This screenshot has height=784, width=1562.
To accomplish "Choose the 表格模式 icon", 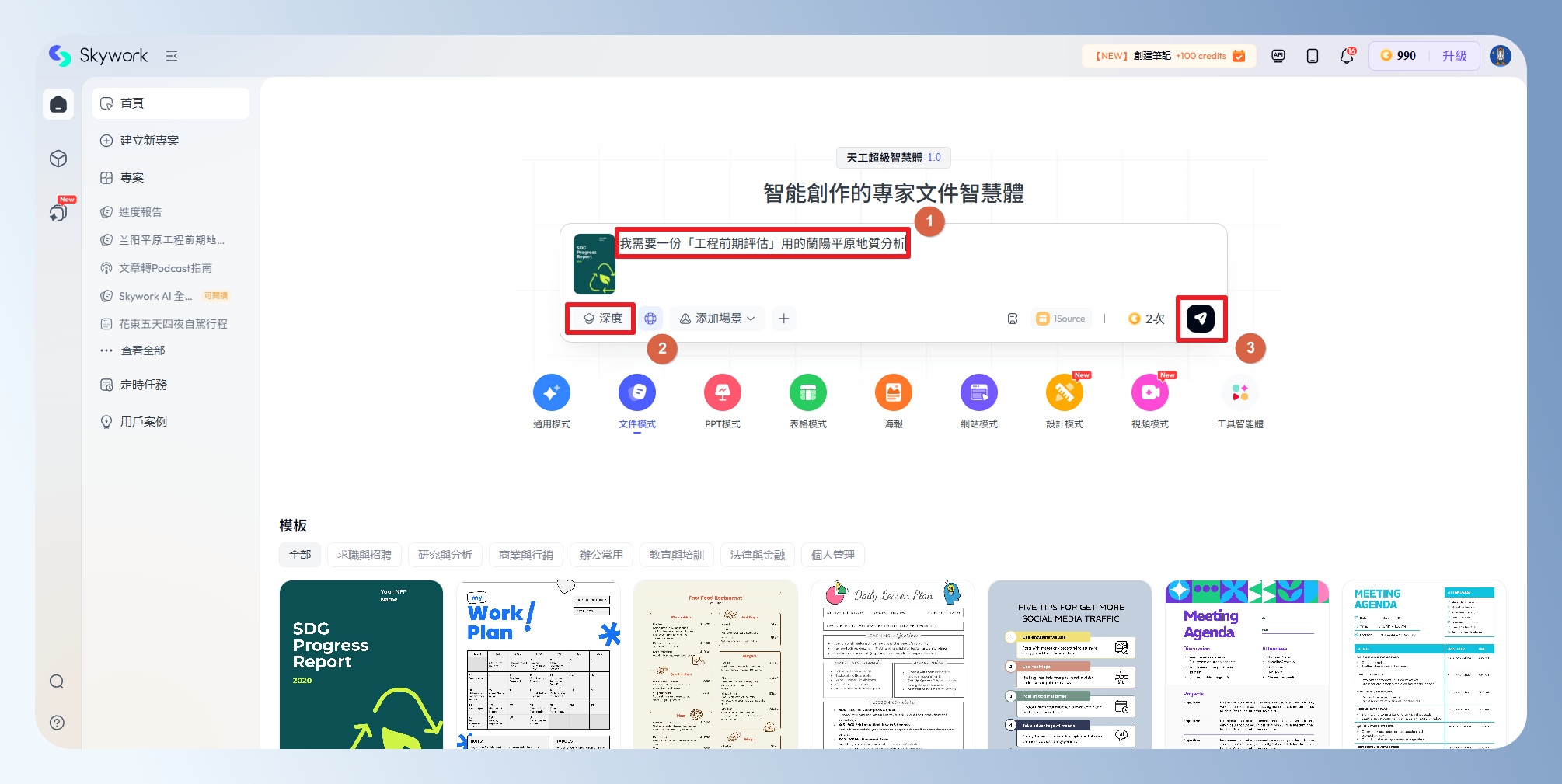I will (x=807, y=393).
